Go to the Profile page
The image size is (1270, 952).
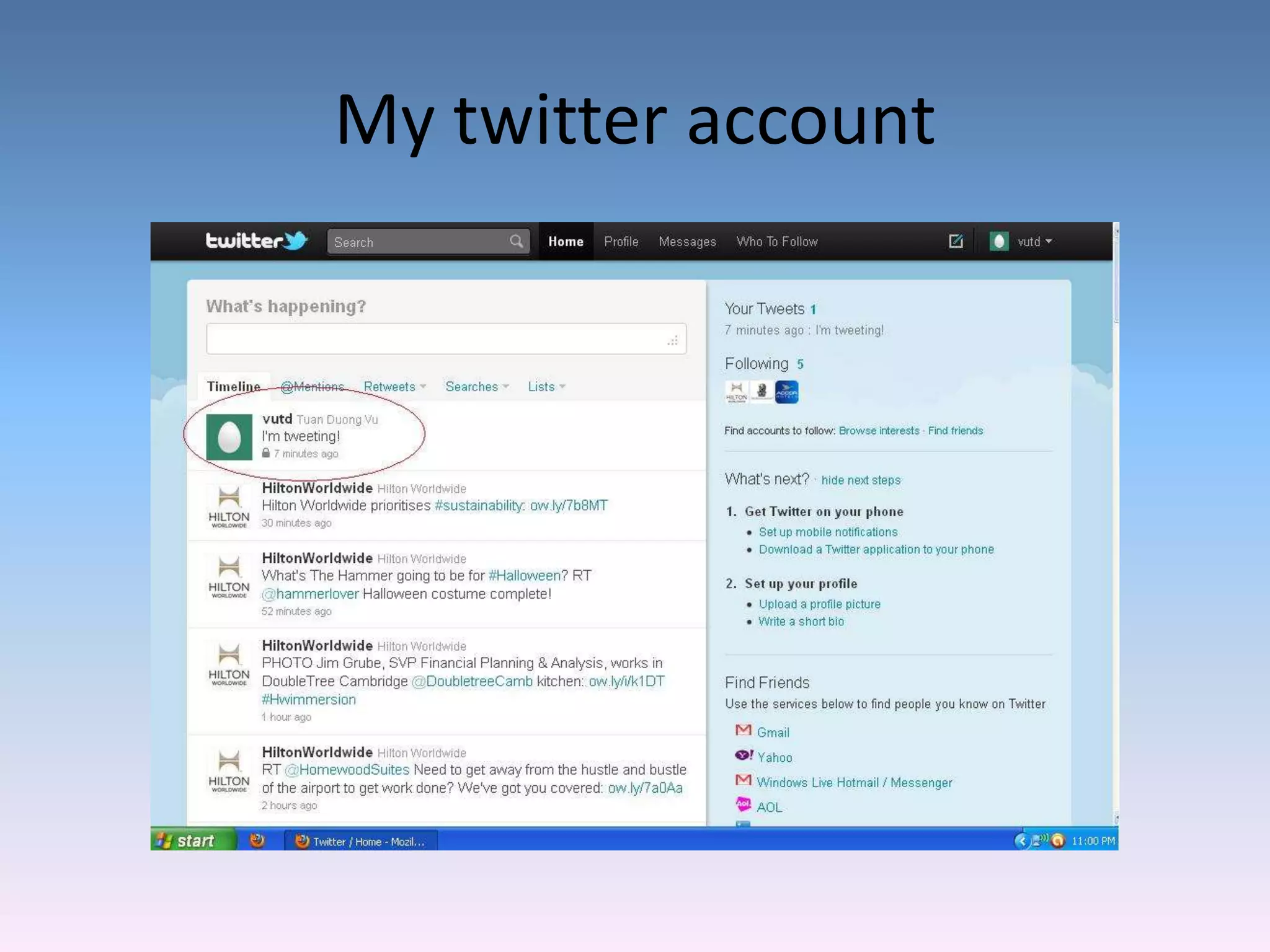(621, 242)
